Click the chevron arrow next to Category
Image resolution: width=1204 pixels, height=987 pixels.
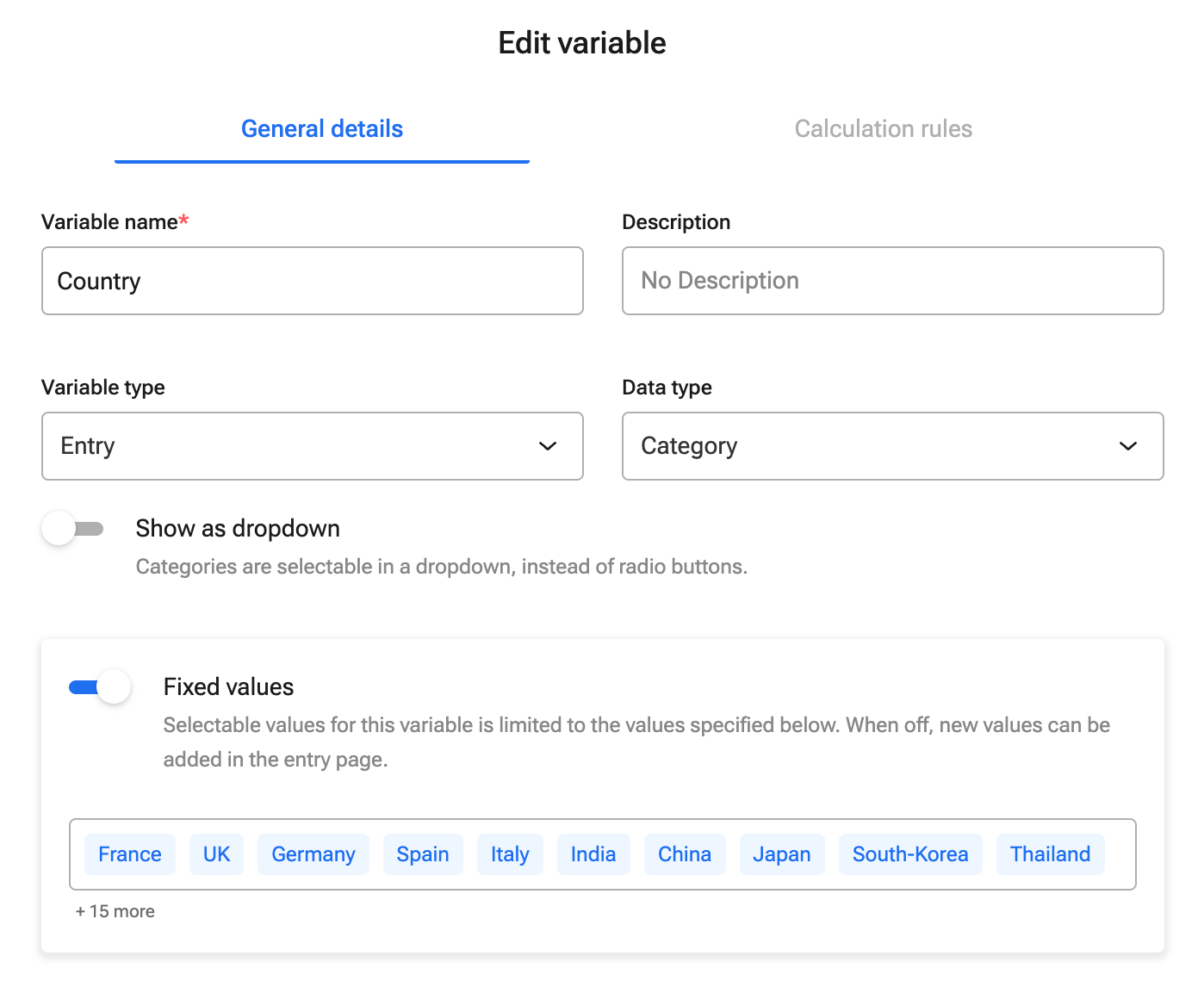(1128, 446)
